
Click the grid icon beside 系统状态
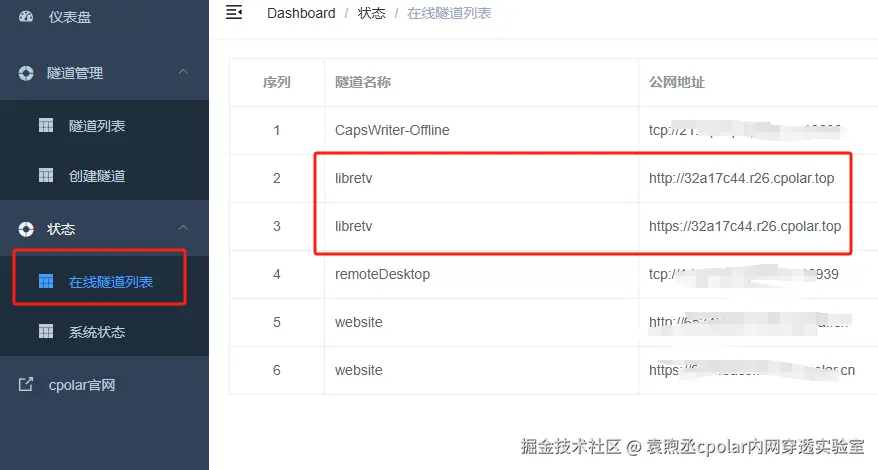pos(46,332)
